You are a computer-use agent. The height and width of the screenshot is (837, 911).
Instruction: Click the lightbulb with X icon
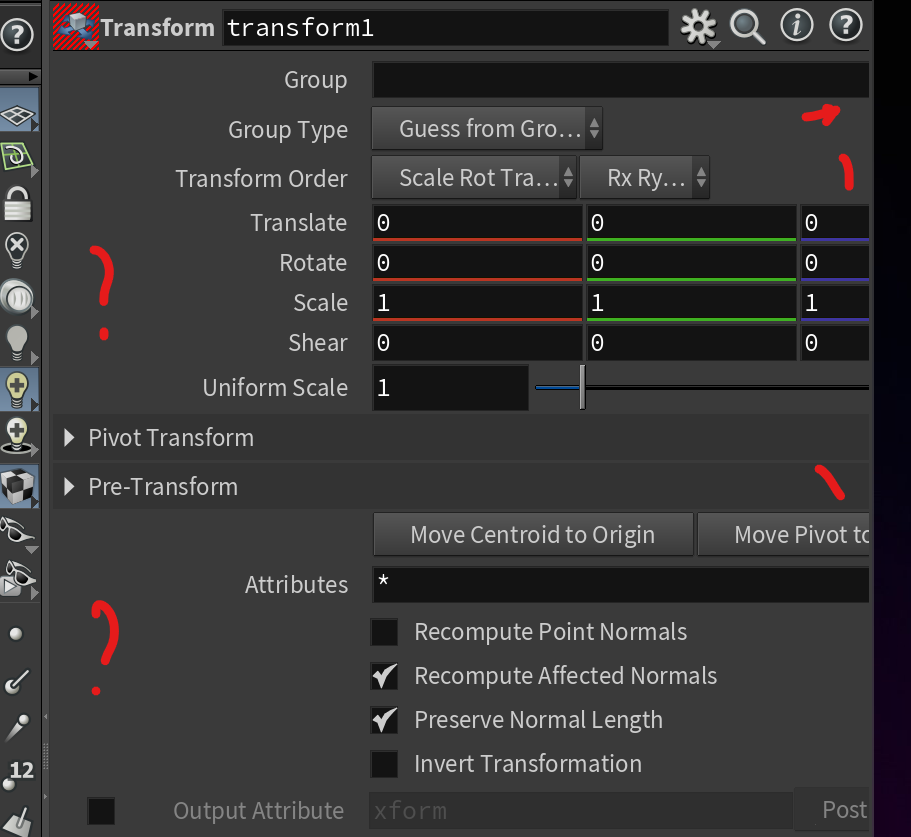(17, 250)
